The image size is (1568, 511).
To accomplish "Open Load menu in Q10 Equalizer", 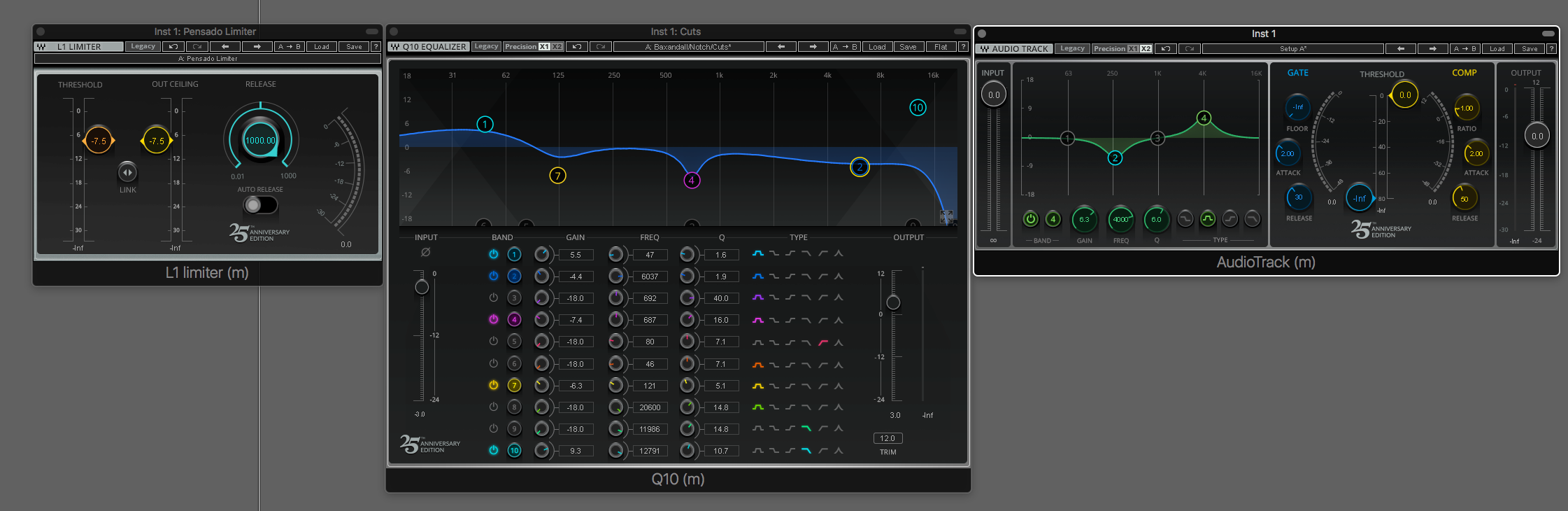I will pyautogui.click(x=877, y=47).
